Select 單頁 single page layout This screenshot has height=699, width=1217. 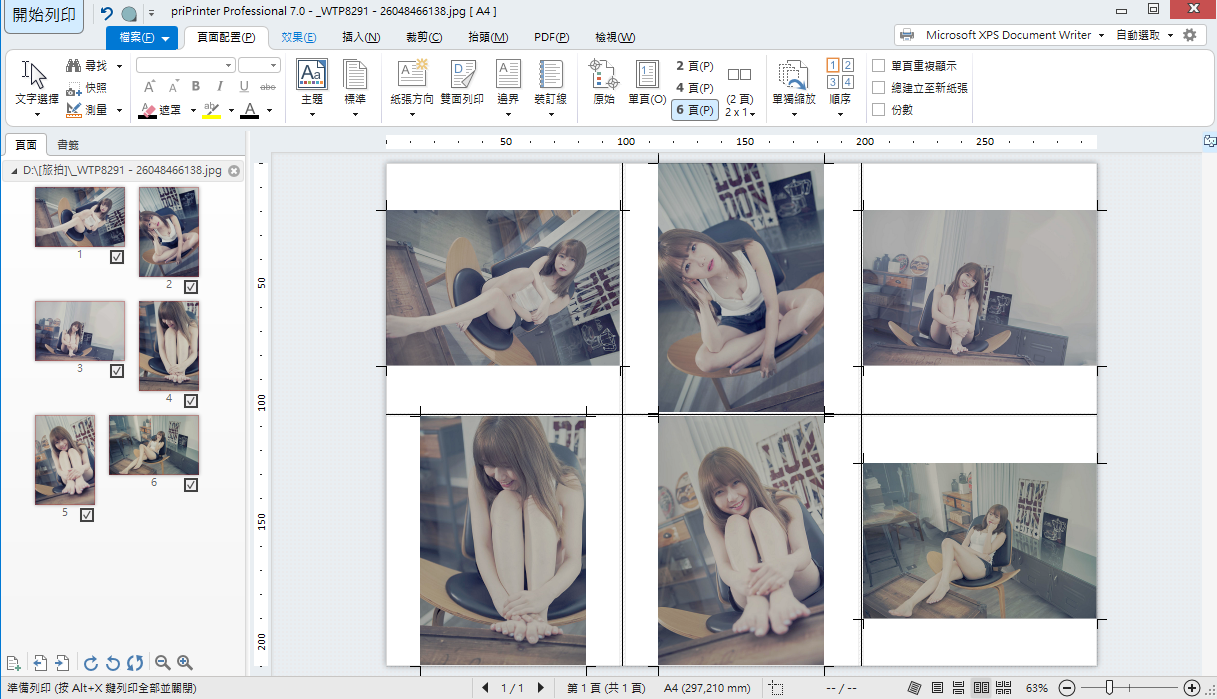pyautogui.click(x=647, y=82)
